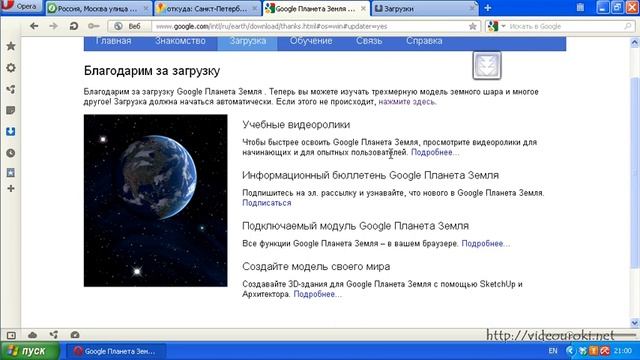This screenshot has width=640, height=360.
Task: Click the password wand key icon
Action: pyautogui.click(x=93, y=26)
